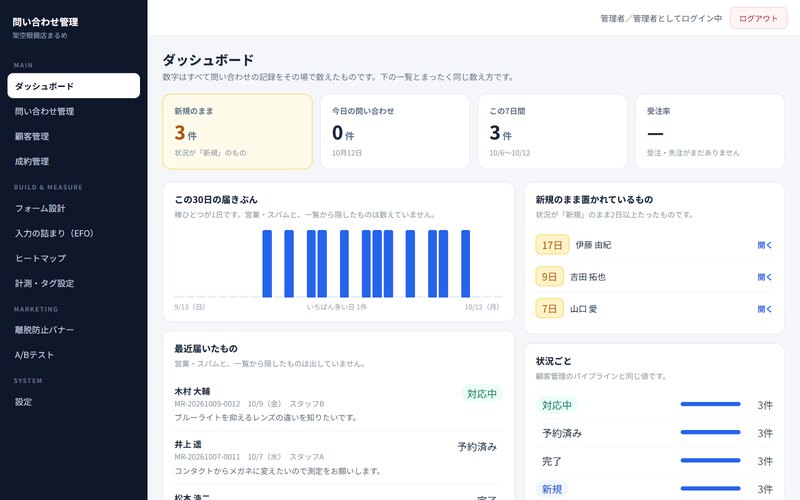The width and height of the screenshot is (800, 500).
Task: Click the MR-20261009-0012 reference number
Action: point(207,404)
